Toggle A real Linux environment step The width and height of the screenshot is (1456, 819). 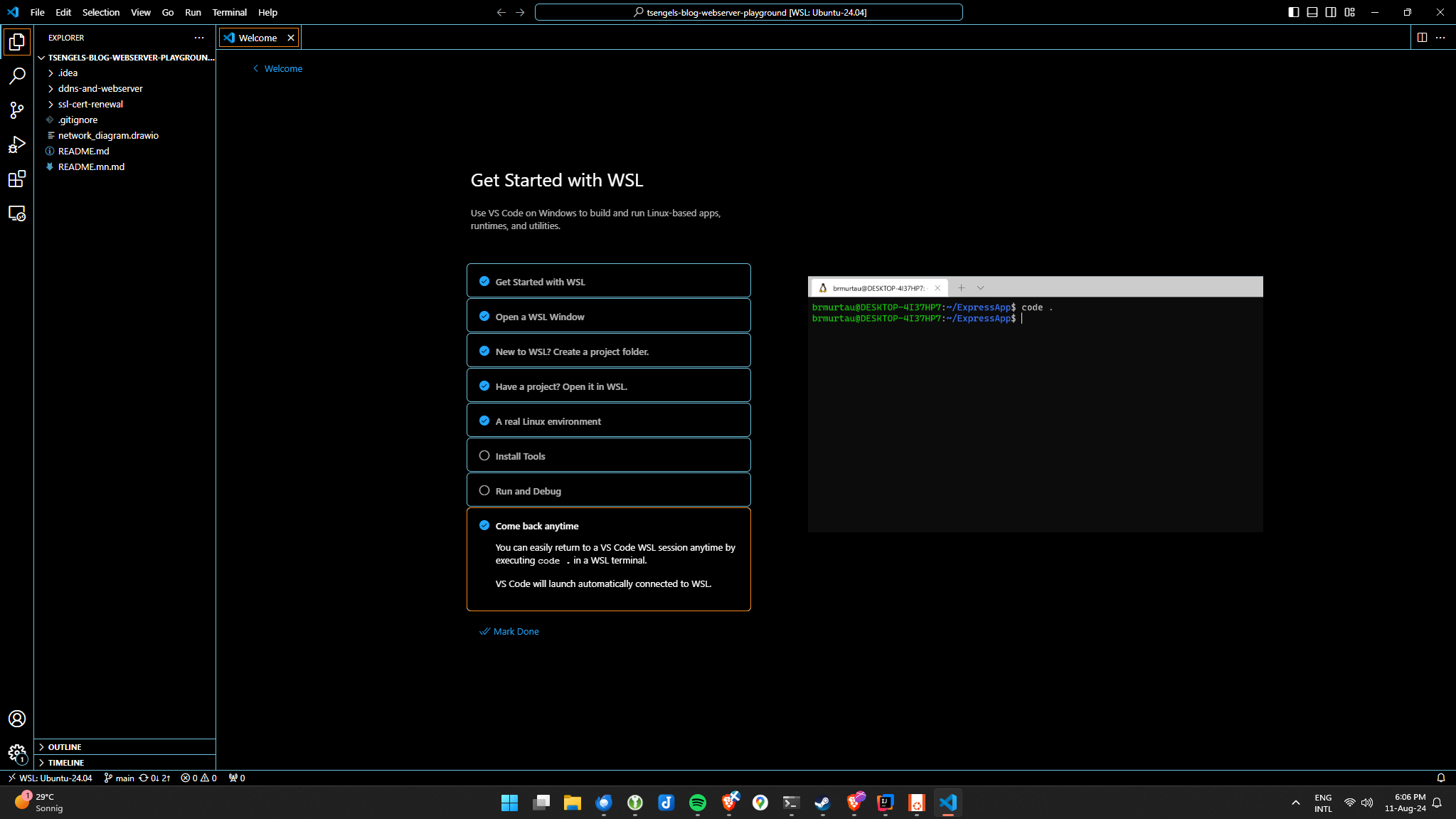[484, 421]
